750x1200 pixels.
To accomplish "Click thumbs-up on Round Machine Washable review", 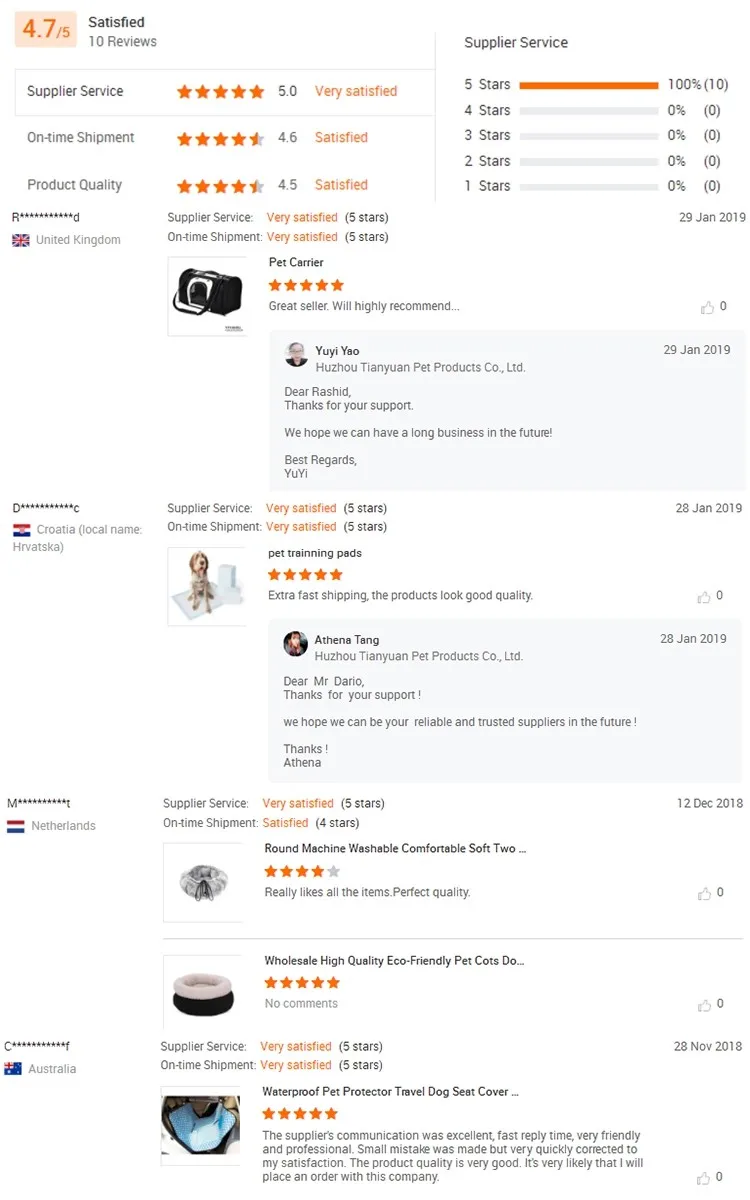I will (x=705, y=893).
